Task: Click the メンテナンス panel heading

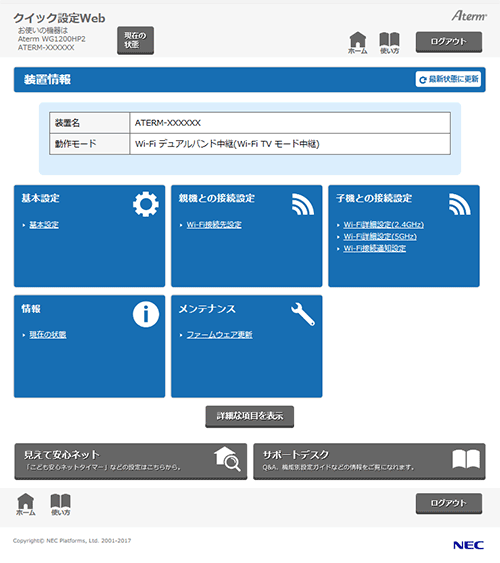Action: click(x=207, y=309)
